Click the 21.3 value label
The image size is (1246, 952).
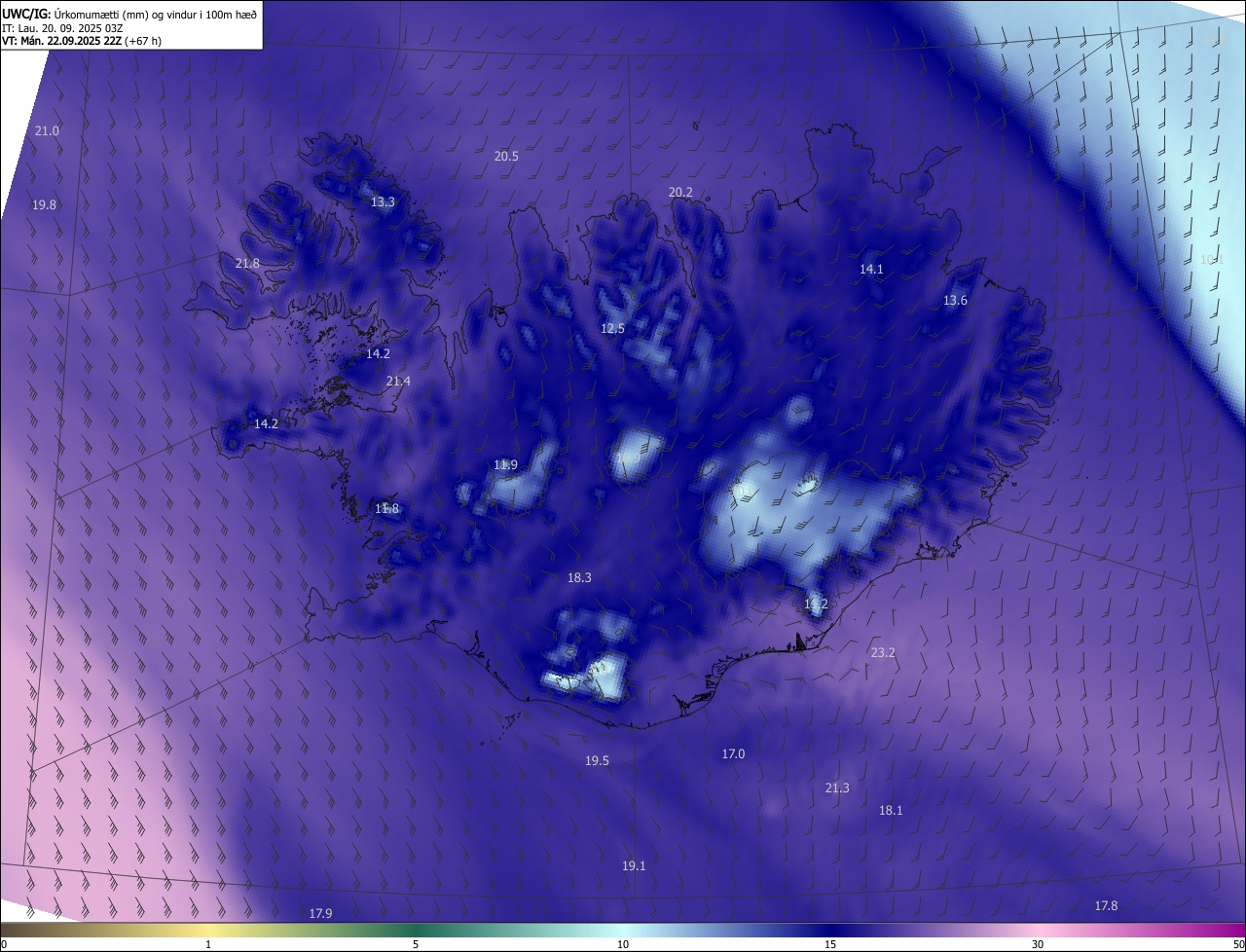coord(837,787)
